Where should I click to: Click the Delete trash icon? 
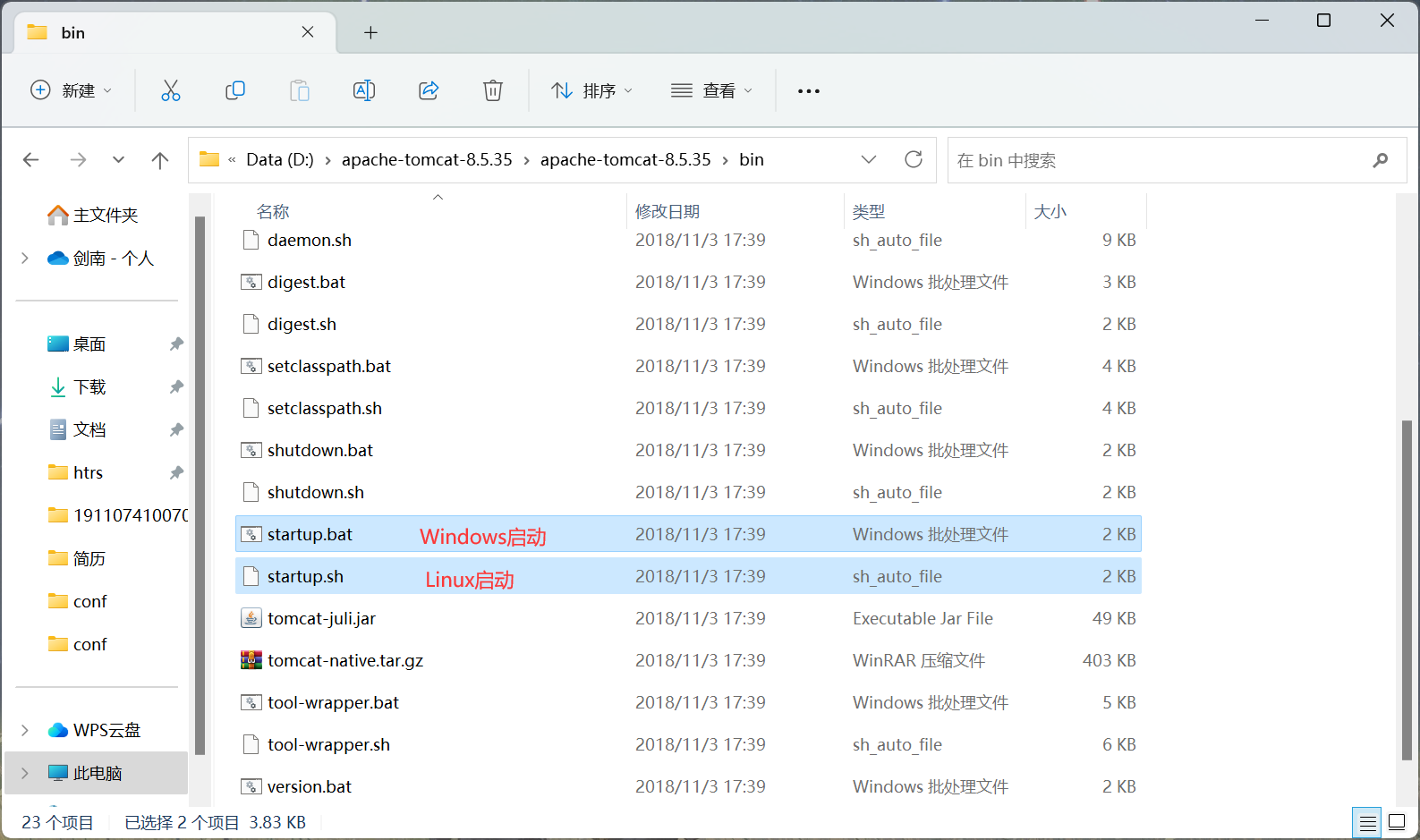point(493,90)
